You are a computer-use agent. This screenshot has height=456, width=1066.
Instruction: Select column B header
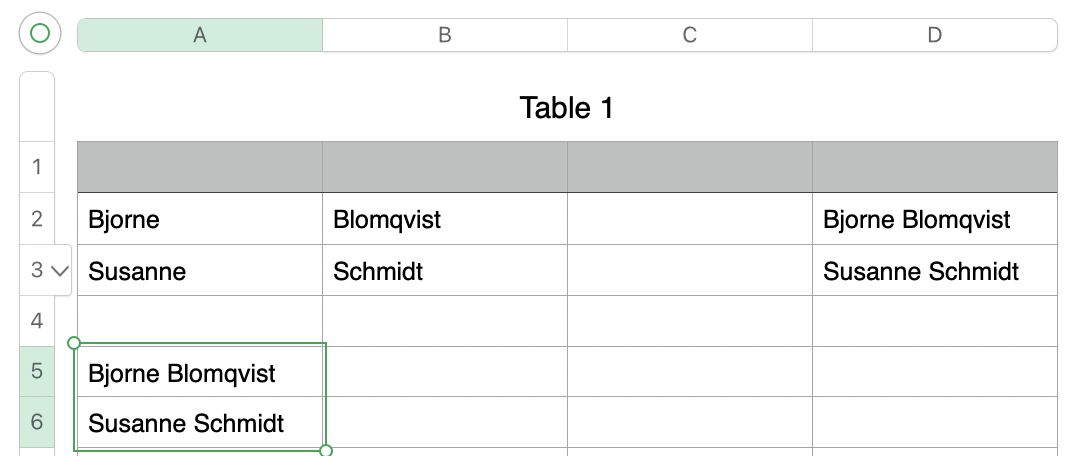tap(445, 35)
